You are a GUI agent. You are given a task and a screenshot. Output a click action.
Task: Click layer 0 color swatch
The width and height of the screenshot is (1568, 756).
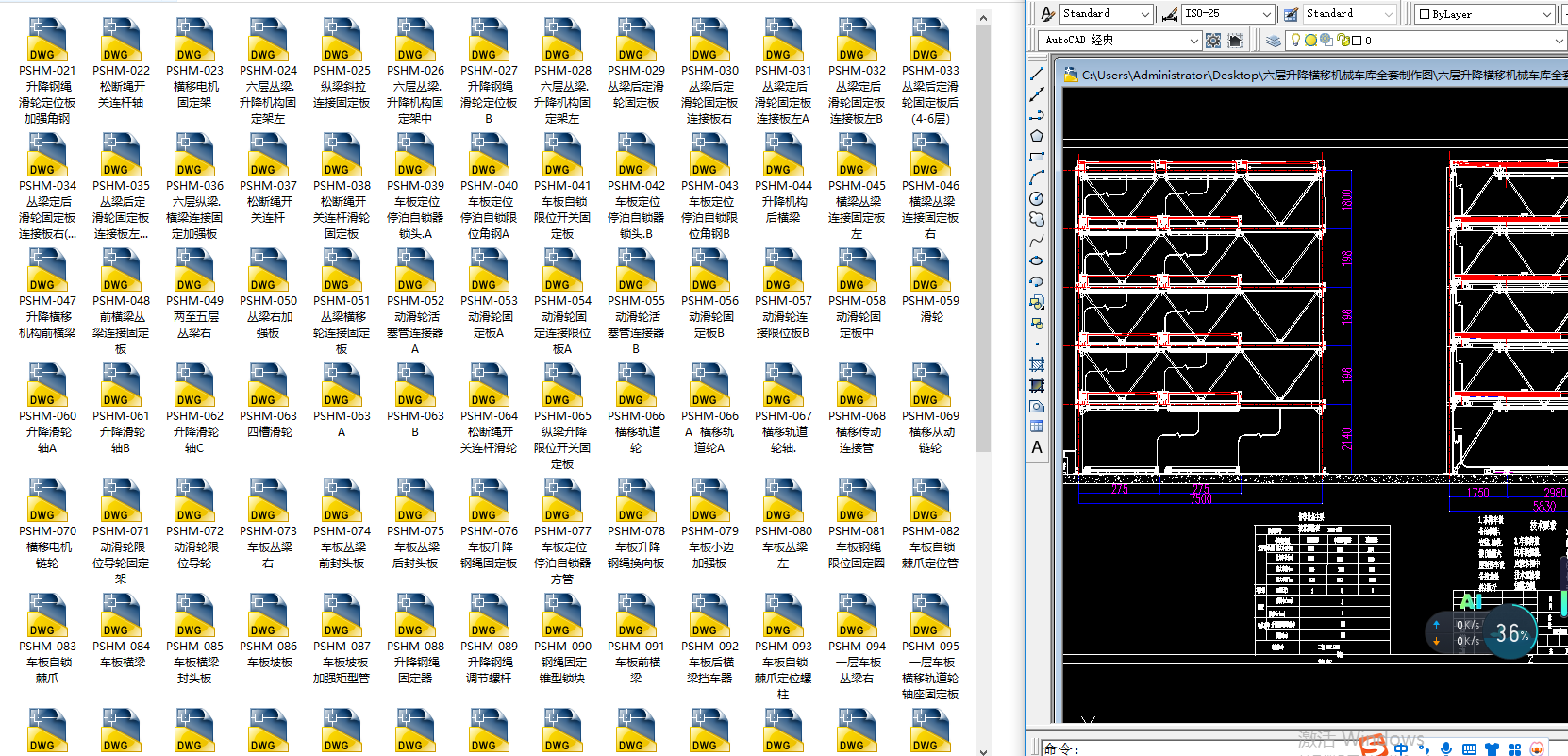pyautogui.click(x=1357, y=41)
